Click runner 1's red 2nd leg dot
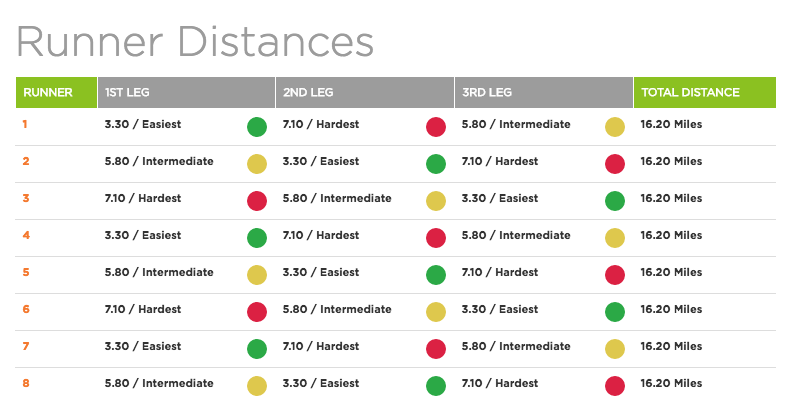The image size is (787, 415). coord(436,127)
